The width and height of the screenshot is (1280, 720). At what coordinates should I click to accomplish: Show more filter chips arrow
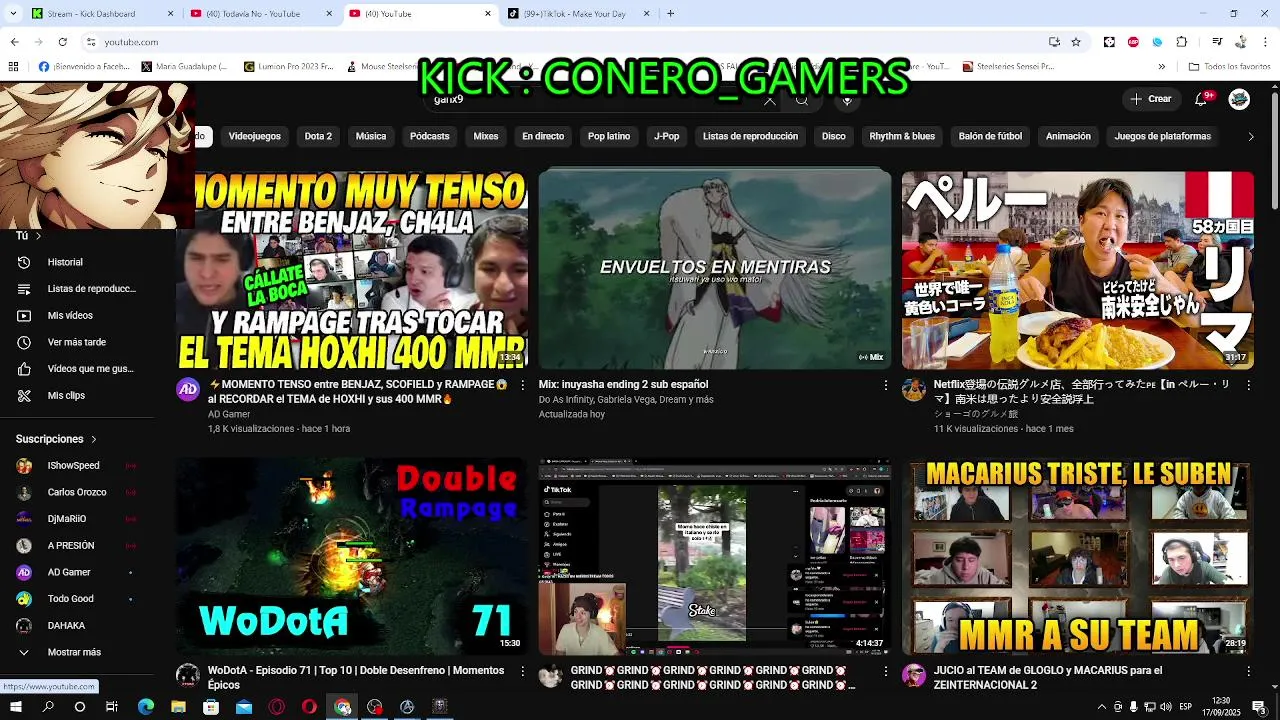(x=1250, y=137)
